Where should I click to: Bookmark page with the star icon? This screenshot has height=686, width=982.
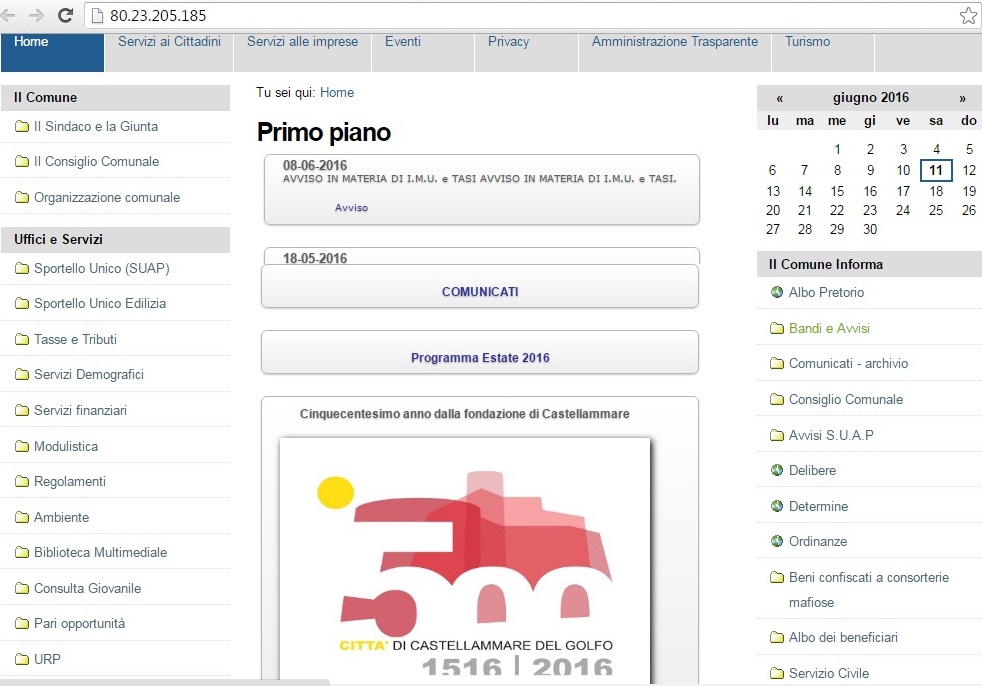click(x=967, y=15)
